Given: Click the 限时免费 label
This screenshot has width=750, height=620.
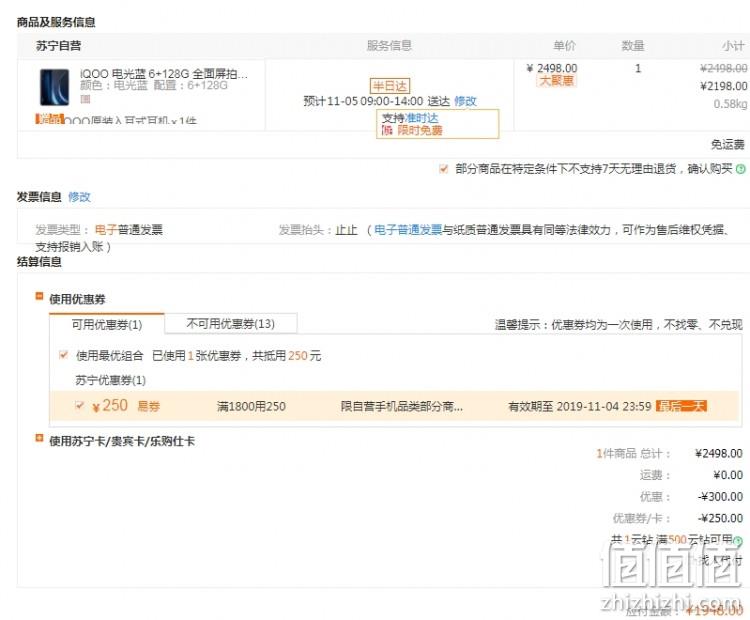Looking at the screenshot, I should (x=419, y=130).
